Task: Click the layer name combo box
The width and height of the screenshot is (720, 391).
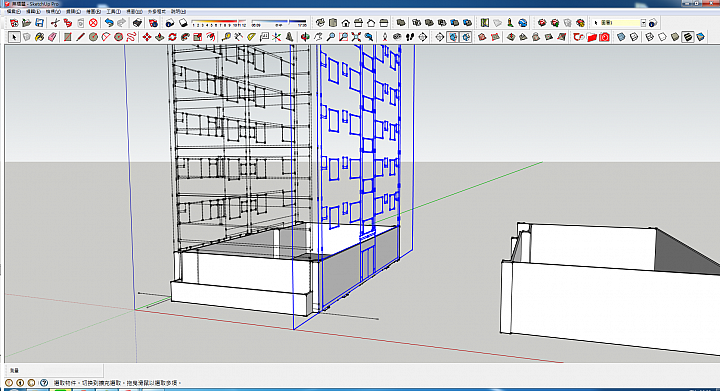Action: 620,22
